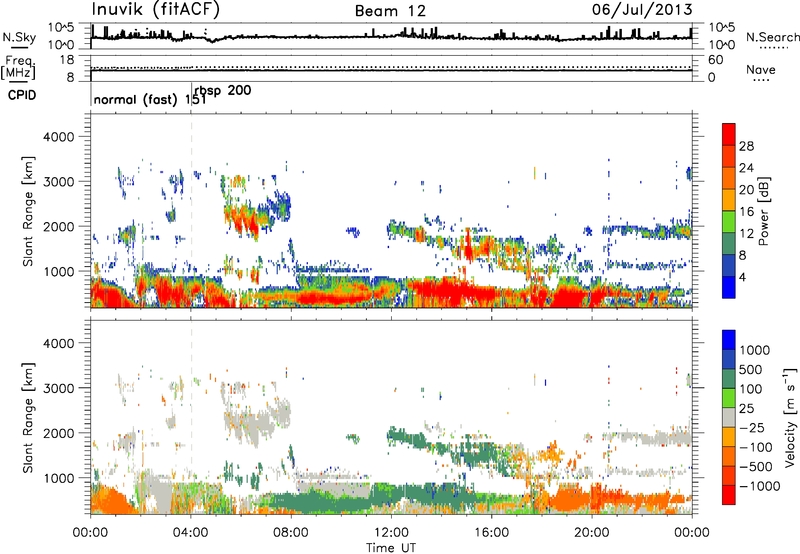The width and height of the screenshot is (800, 554).
Task: Click the '60' Nave axis tick
Action: tap(716, 60)
